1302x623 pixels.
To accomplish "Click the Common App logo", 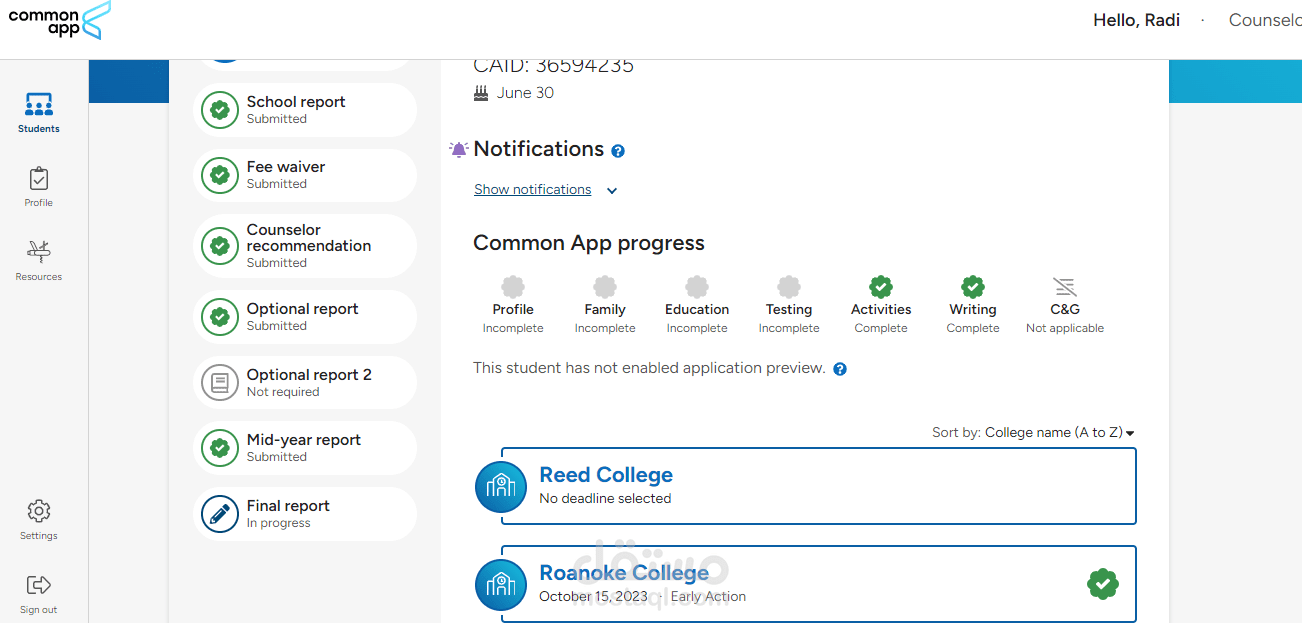I will coord(60,20).
